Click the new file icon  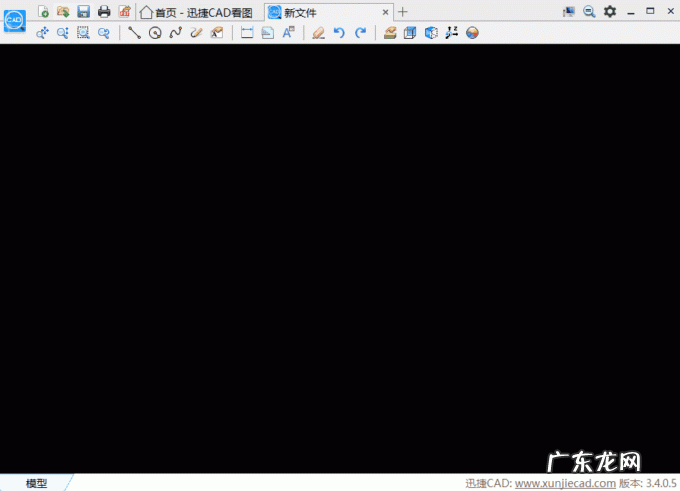(43, 12)
